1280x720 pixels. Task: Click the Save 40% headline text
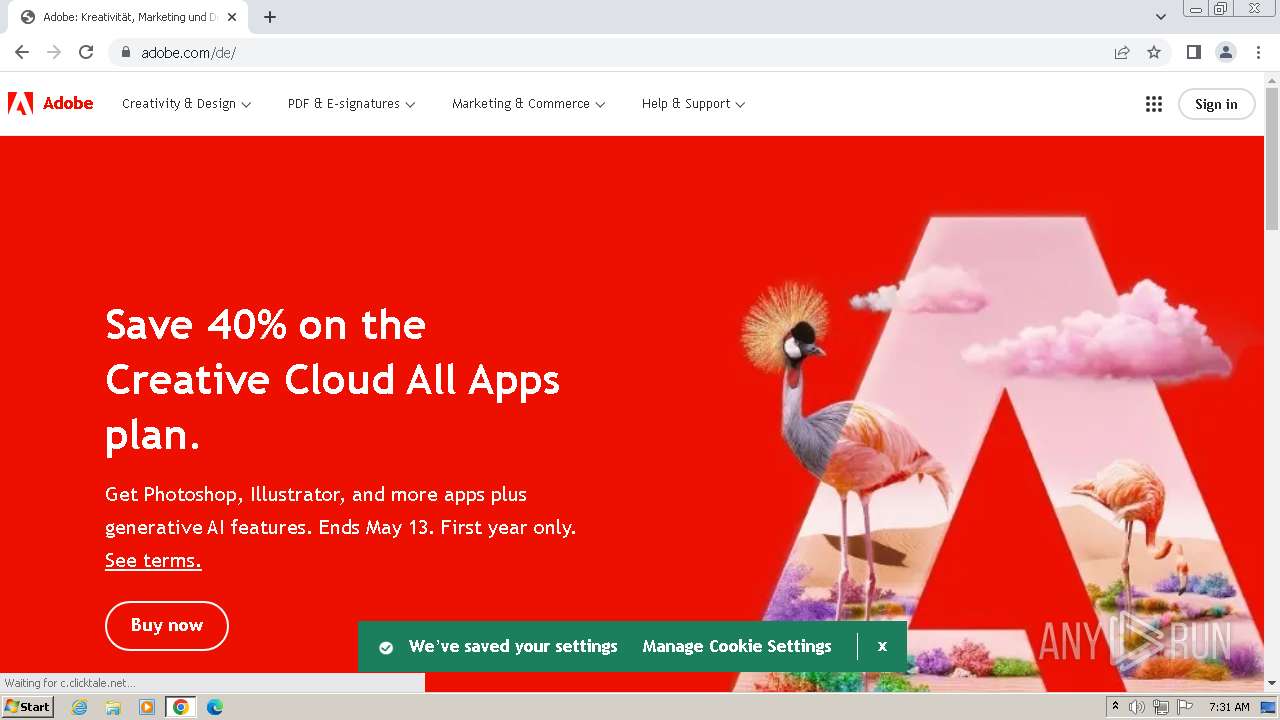point(333,379)
